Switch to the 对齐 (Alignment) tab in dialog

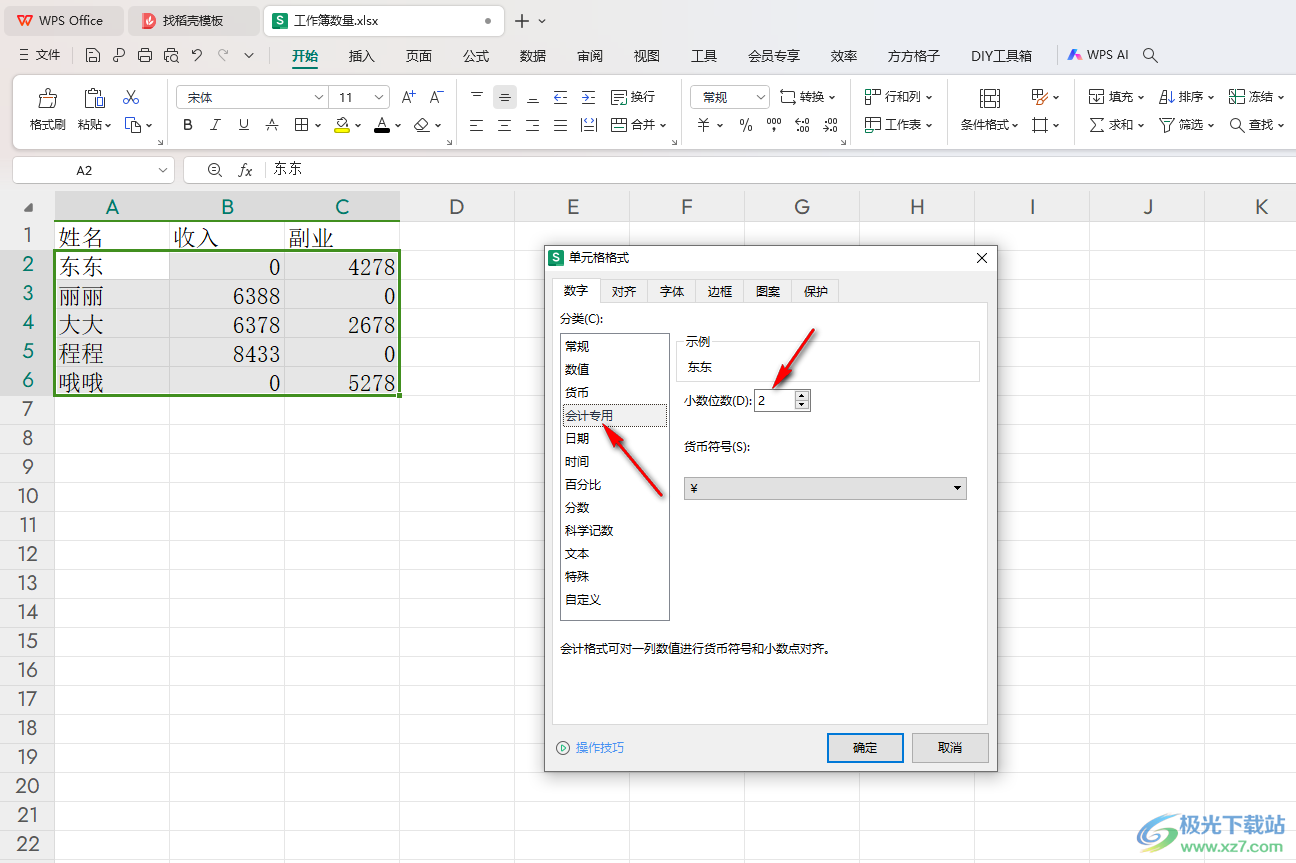(x=624, y=291)
